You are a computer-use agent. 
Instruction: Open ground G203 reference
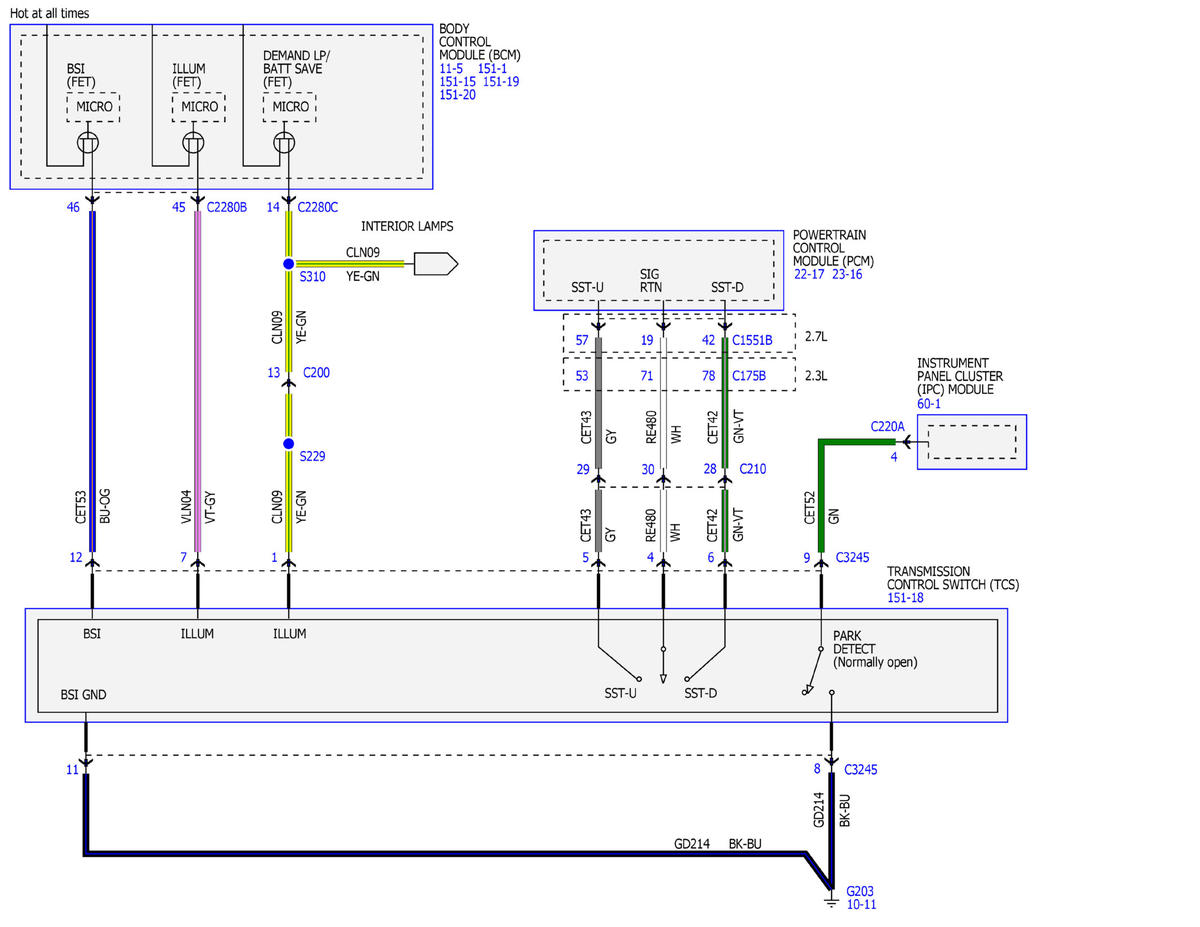click(x=860, y=891)
